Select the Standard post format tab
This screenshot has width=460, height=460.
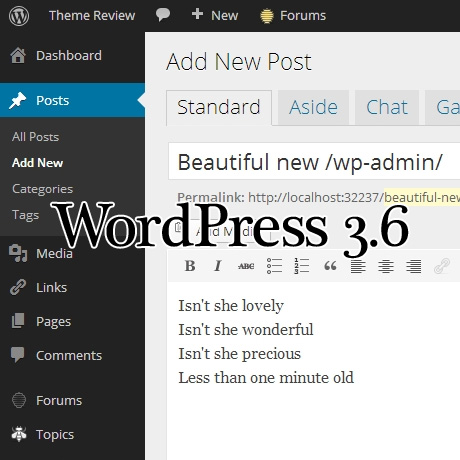219,108
